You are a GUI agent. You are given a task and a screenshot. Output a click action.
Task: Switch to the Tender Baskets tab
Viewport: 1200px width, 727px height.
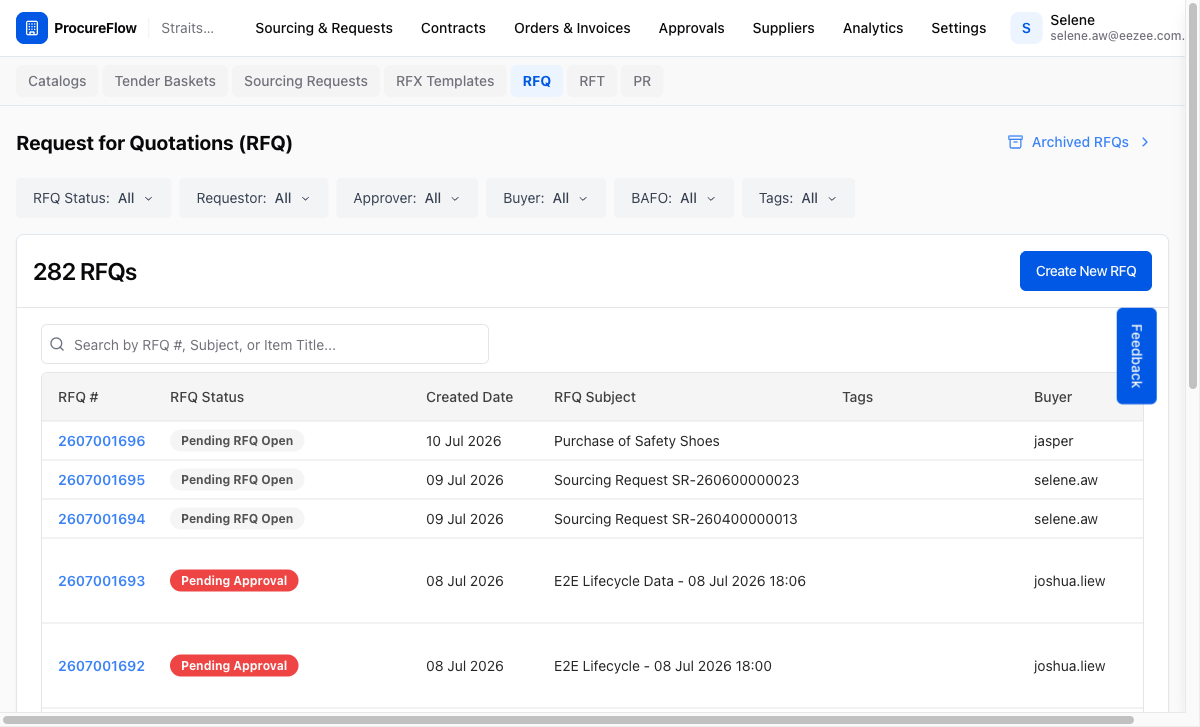click(165, 81)
